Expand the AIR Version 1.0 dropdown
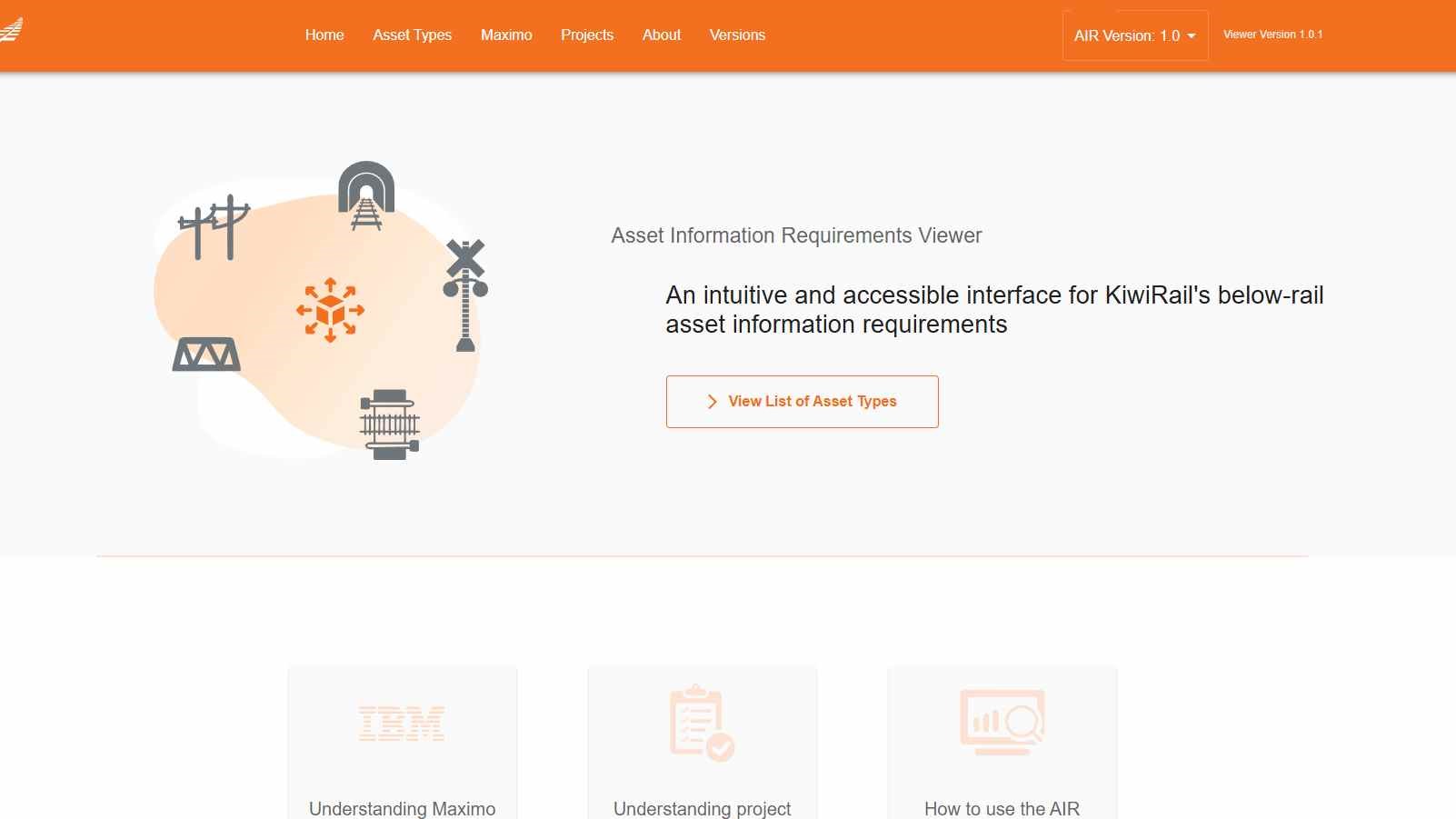Screen dimensions: 1456x819 point(1135,35)
